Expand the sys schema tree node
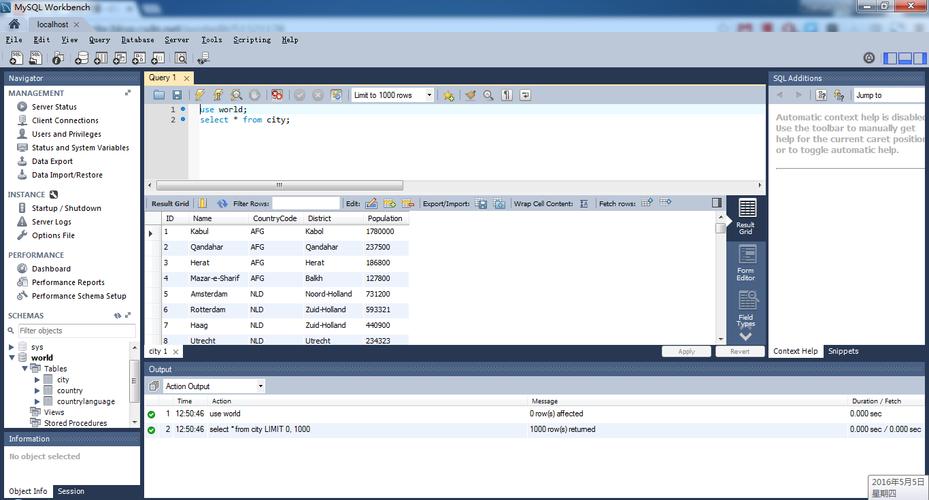 11,347
